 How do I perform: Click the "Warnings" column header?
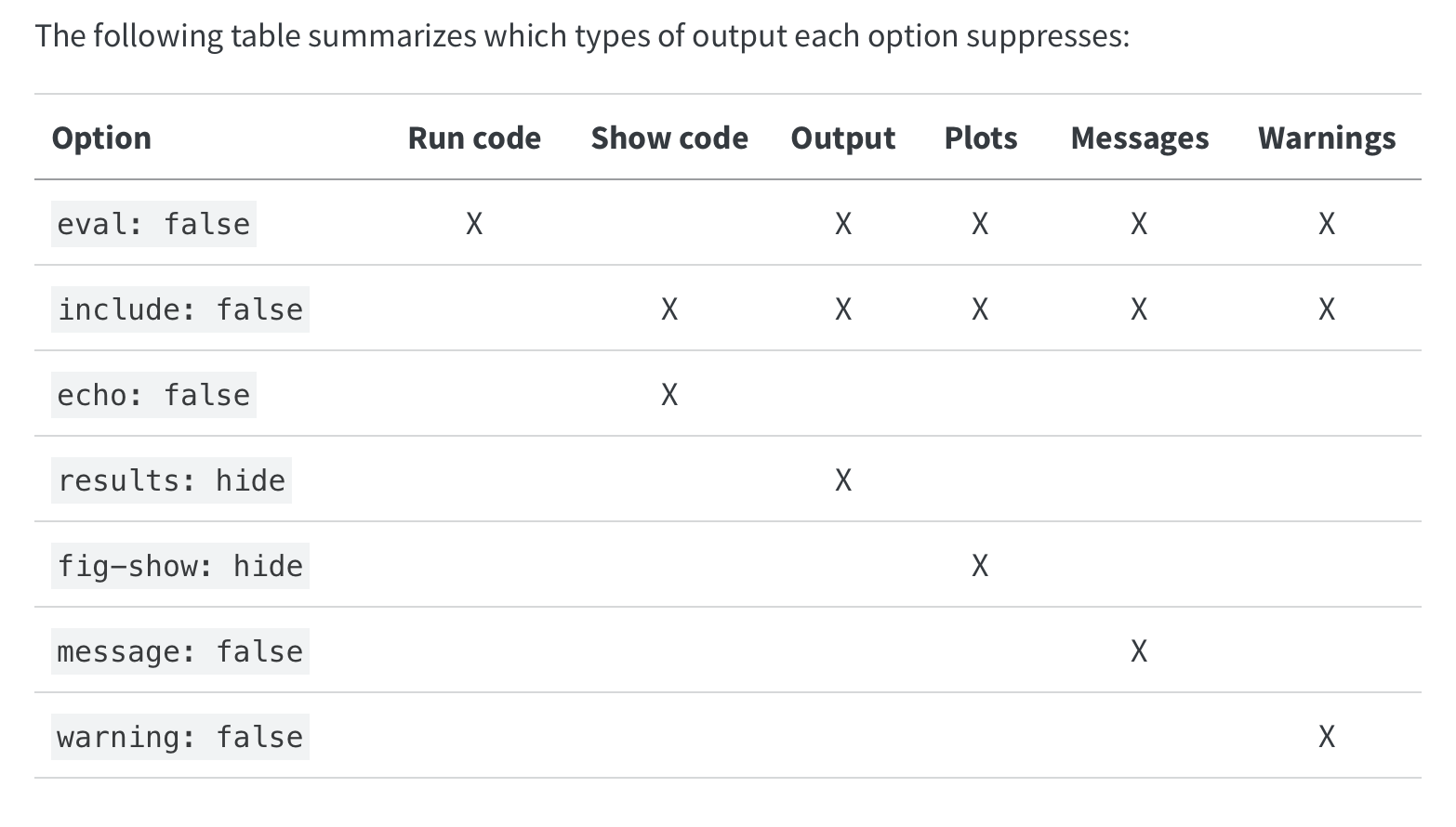coord(1327,138)
